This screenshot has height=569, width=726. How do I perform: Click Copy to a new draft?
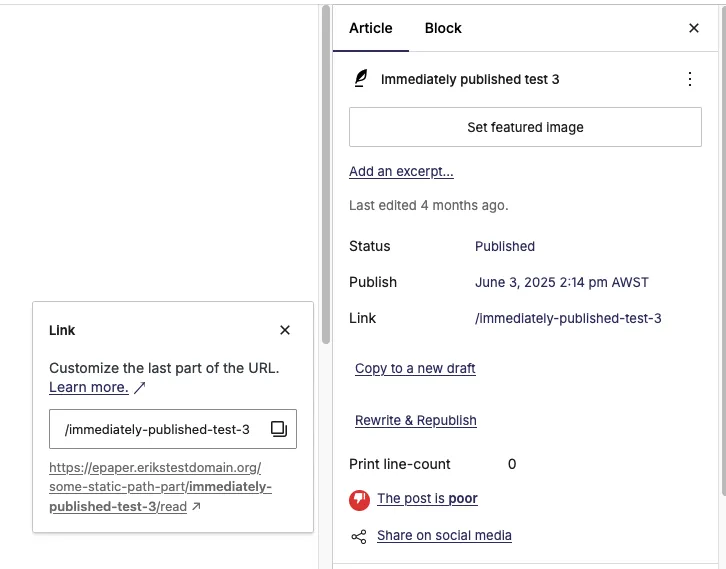click(x=415, y=369)
